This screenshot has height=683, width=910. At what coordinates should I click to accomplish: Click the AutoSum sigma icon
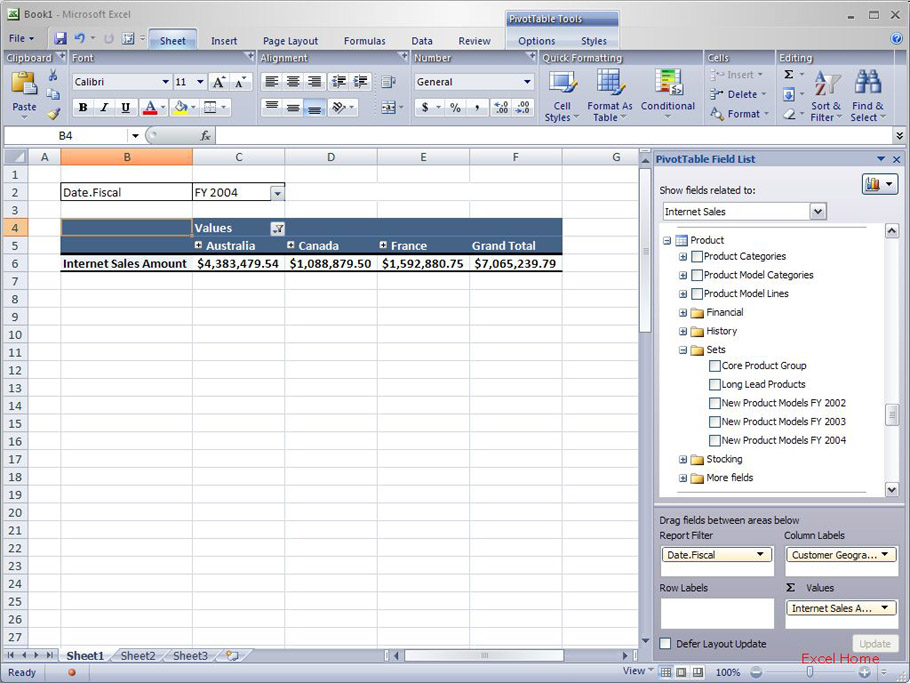[x=789, y=75]
